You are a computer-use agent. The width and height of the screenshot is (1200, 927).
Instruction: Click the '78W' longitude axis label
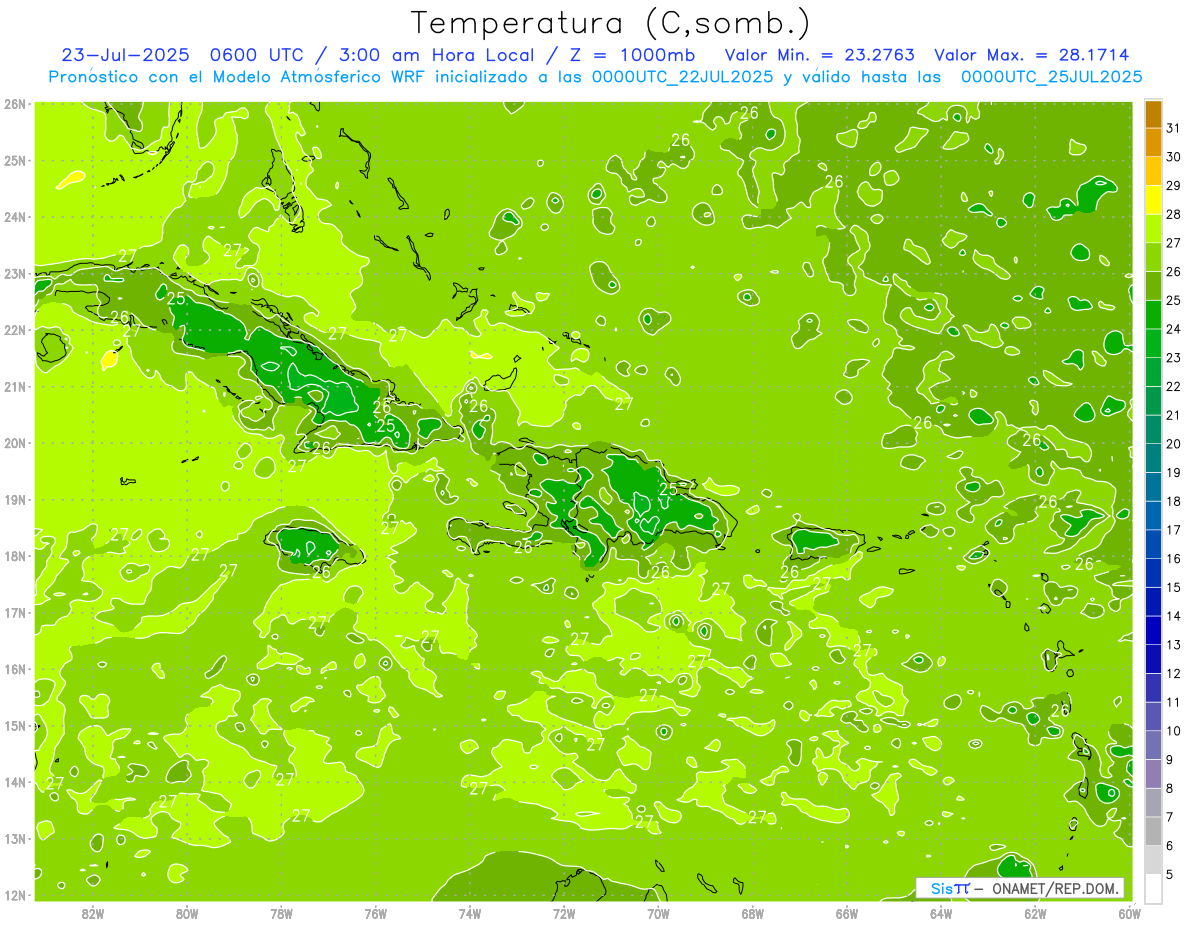(x=281, y=913)
